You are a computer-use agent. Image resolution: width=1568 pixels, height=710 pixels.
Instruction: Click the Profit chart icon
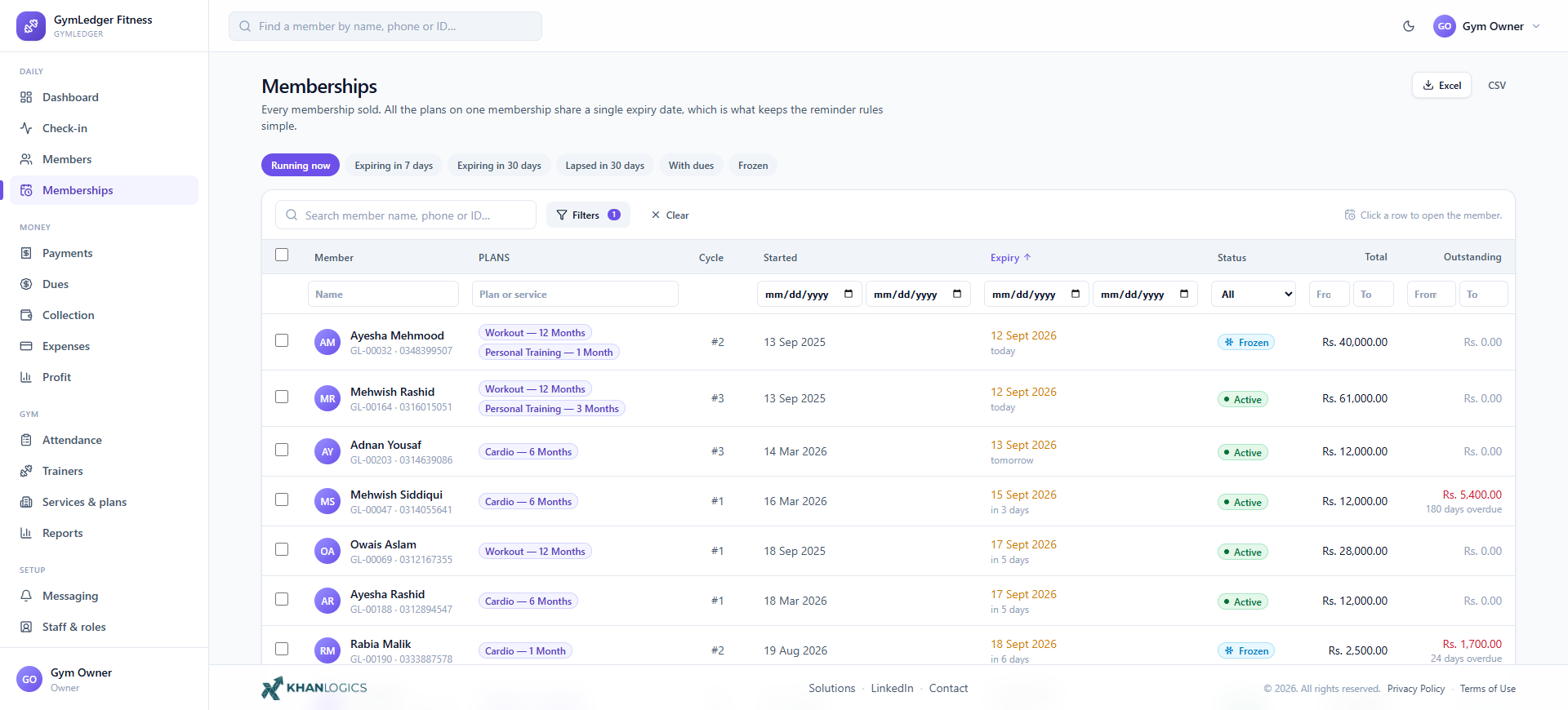coord(26,377)
